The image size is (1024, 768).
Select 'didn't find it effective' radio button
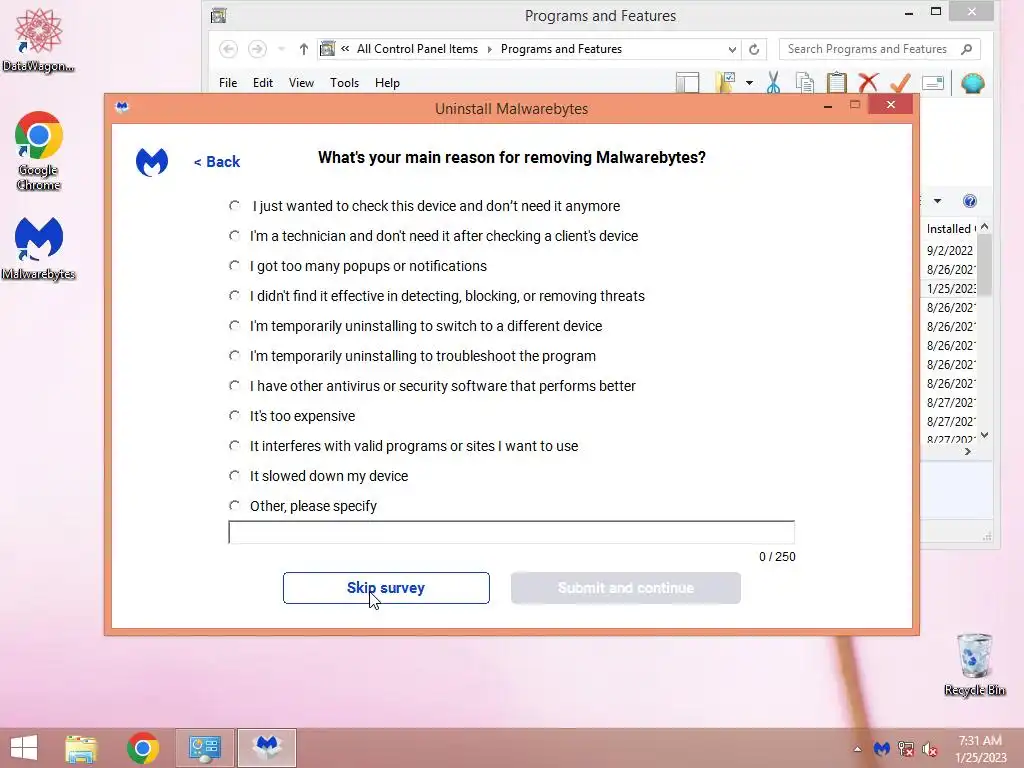(234, 296)
